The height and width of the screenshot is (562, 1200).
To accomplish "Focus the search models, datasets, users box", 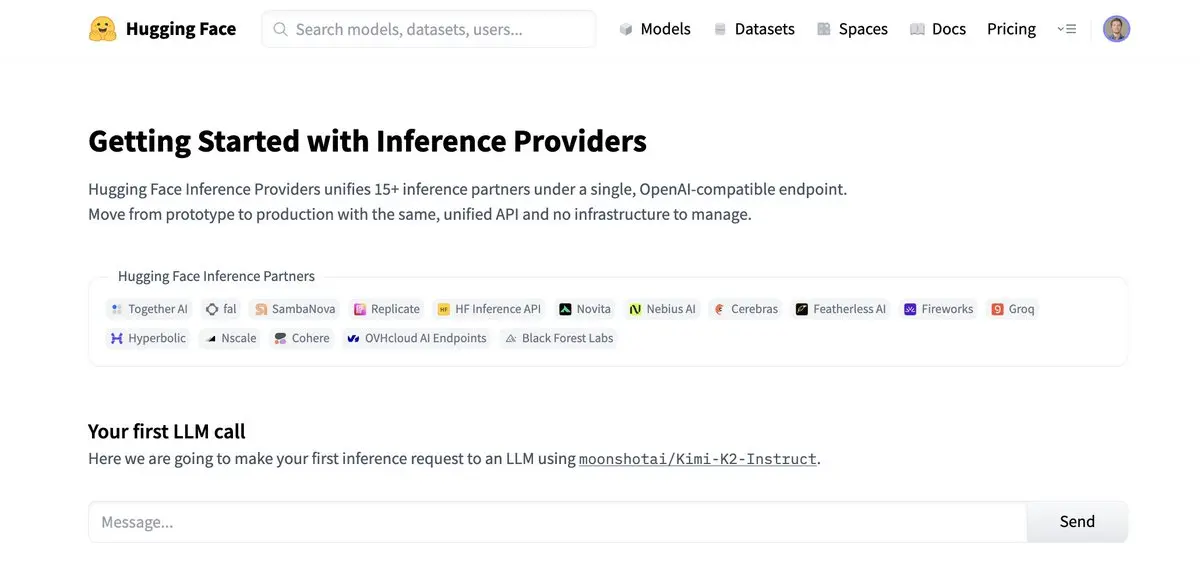I will tap(429, 29).
